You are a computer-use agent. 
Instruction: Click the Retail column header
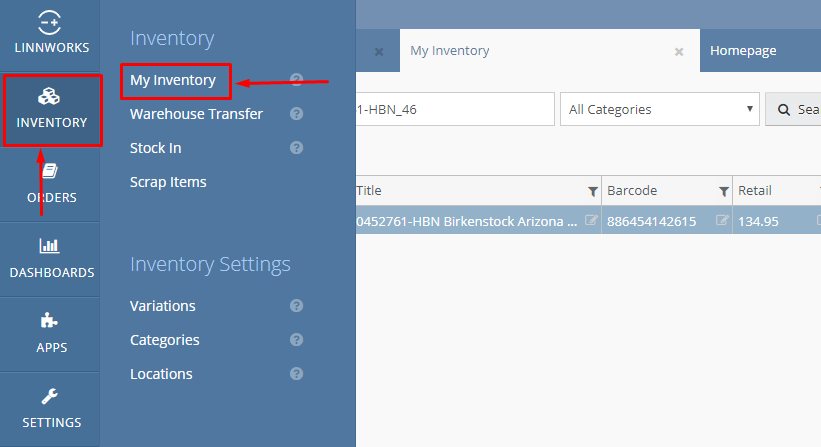pos(755,191)
